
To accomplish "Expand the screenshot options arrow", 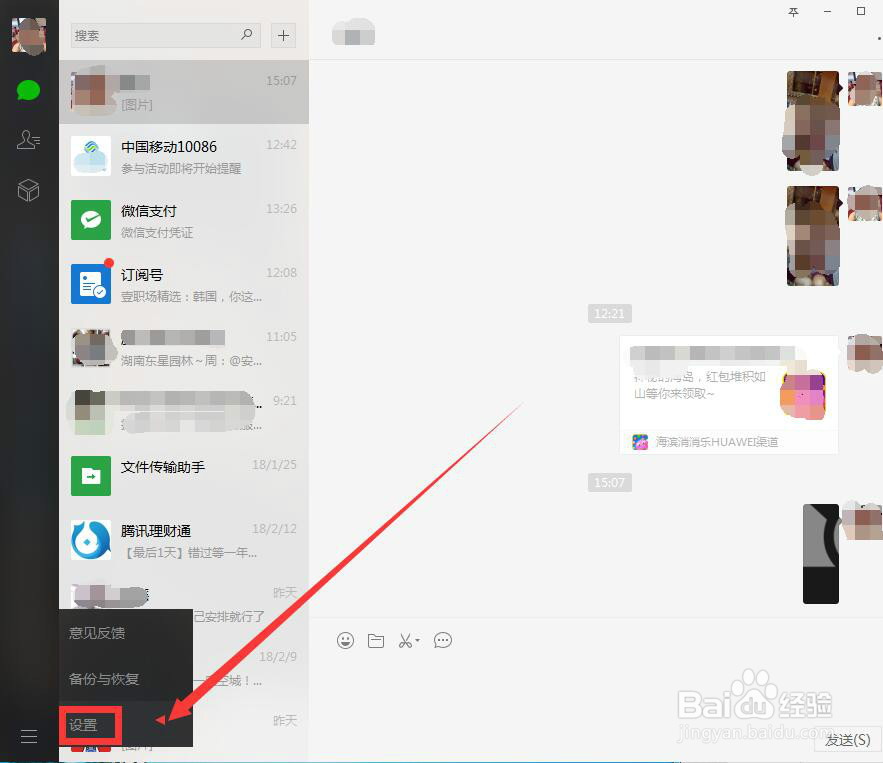I will point(416,642).
